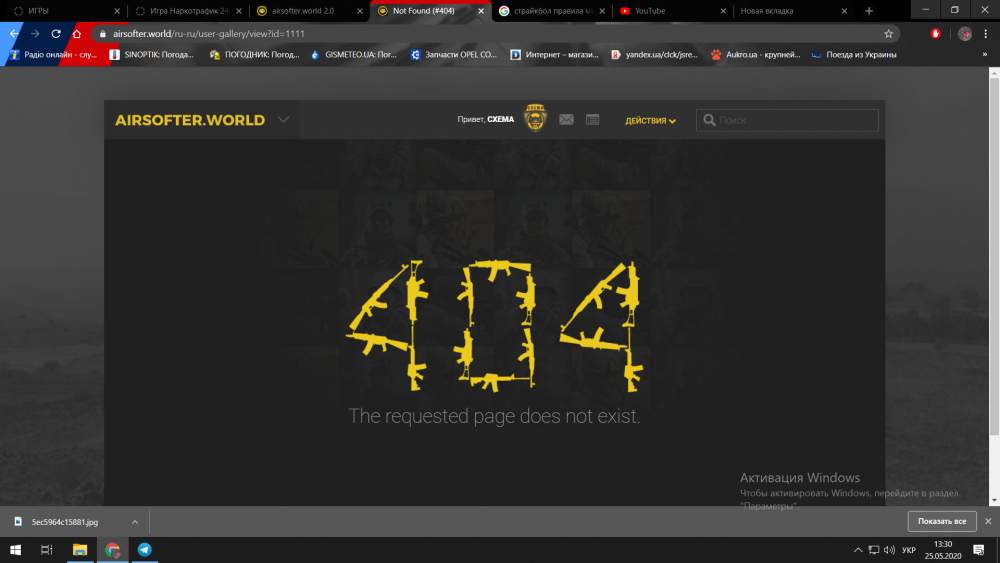Click the network tray icon
This screenshot has width=1000, height=563.
point(874,550)
